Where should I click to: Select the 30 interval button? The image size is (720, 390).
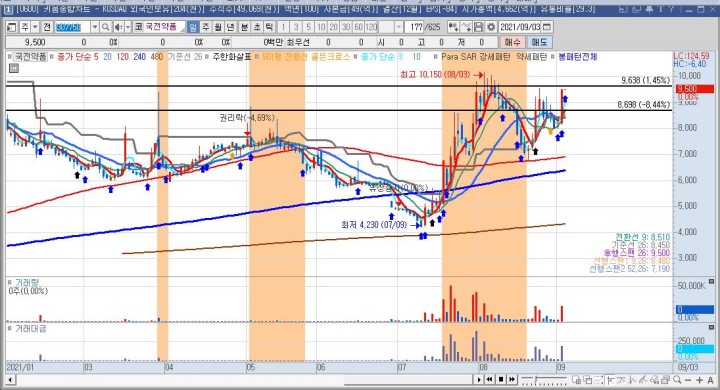346,27
